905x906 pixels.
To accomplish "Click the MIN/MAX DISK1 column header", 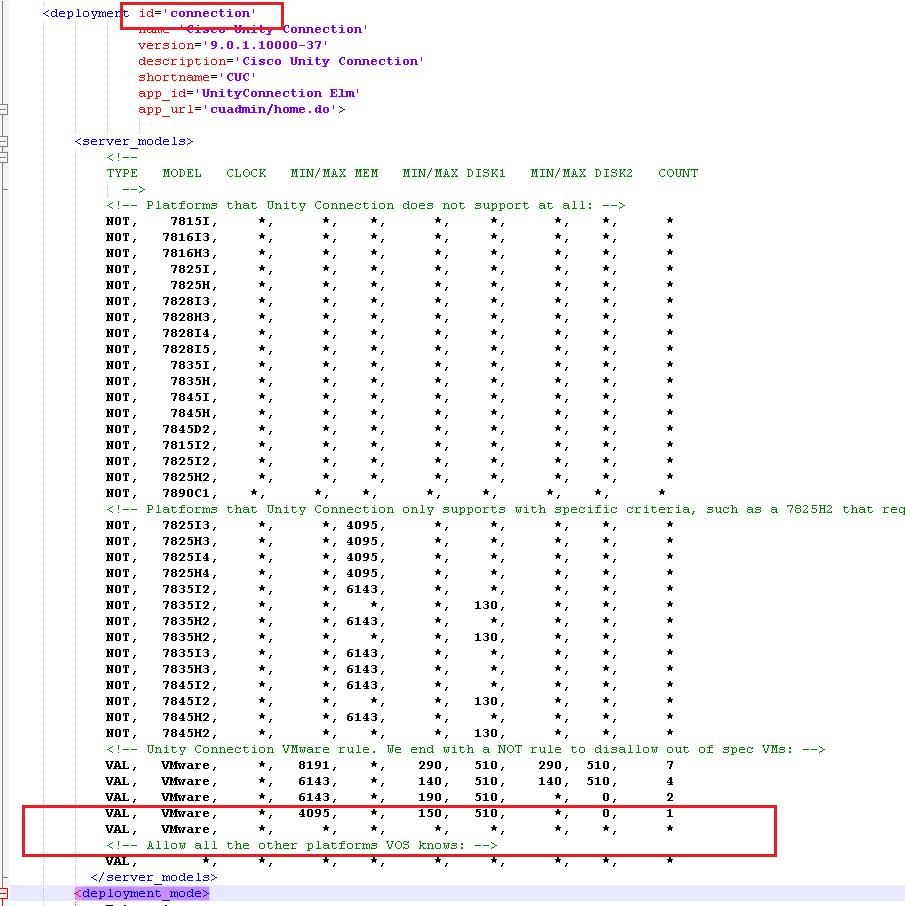I will (x=454, y=173).
